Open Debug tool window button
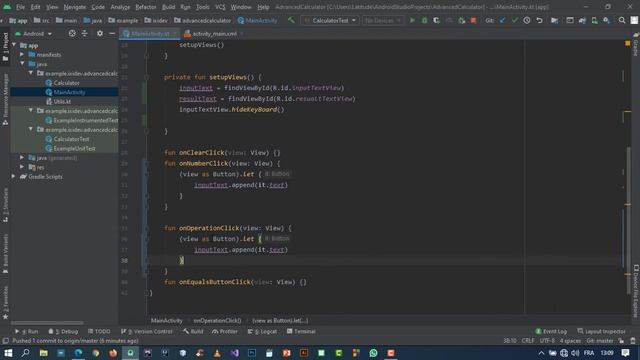Viewport: 640px width, 360px height. [64, 331]
